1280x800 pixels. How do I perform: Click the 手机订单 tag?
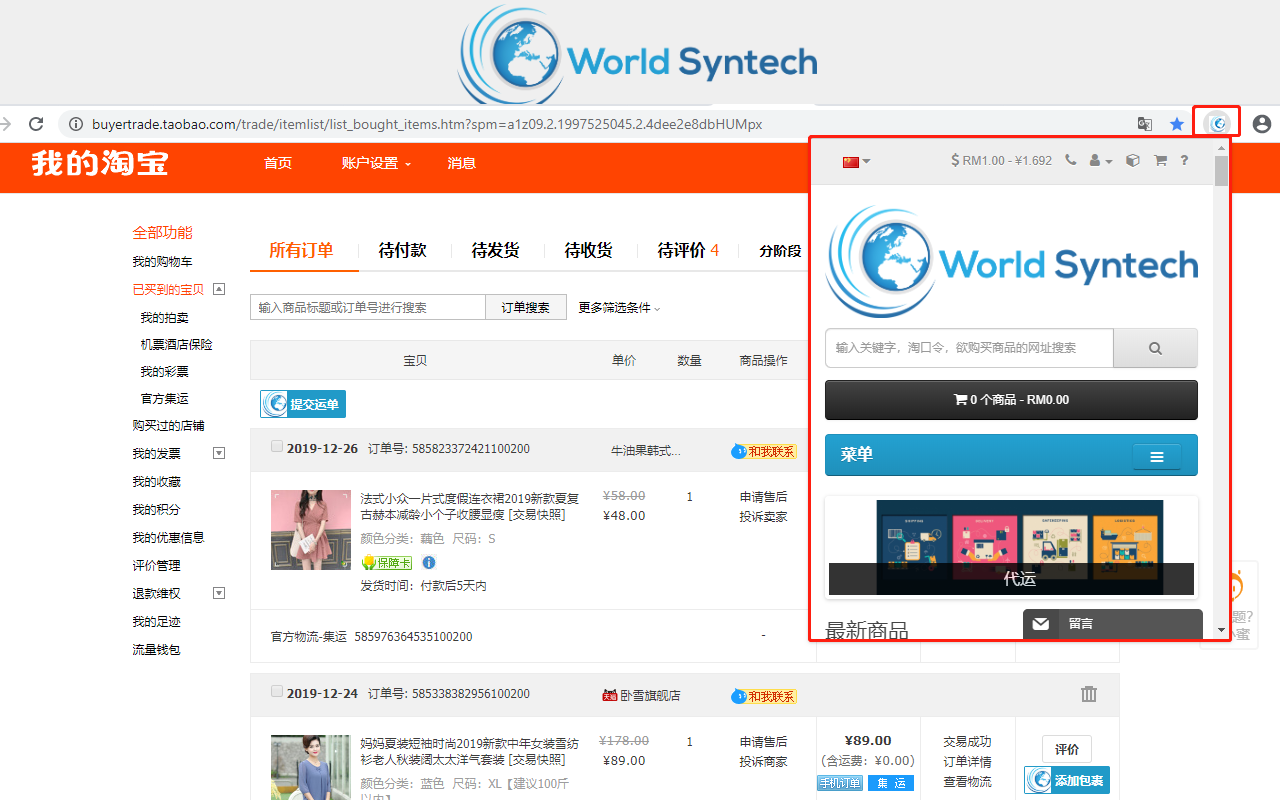tap(840, 783)
